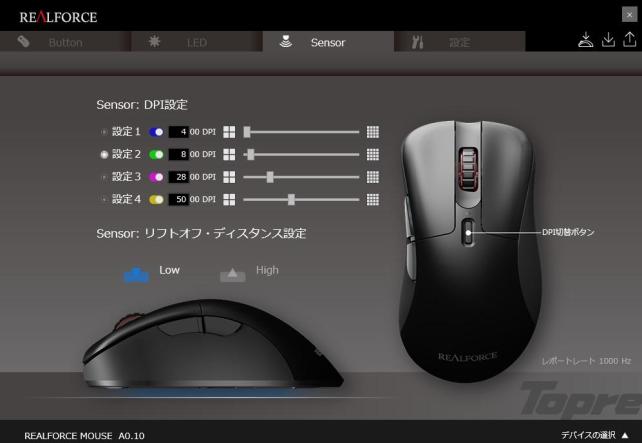
Task: Click fine grid icon on 設定 1 row
Action: coord(373,132)
